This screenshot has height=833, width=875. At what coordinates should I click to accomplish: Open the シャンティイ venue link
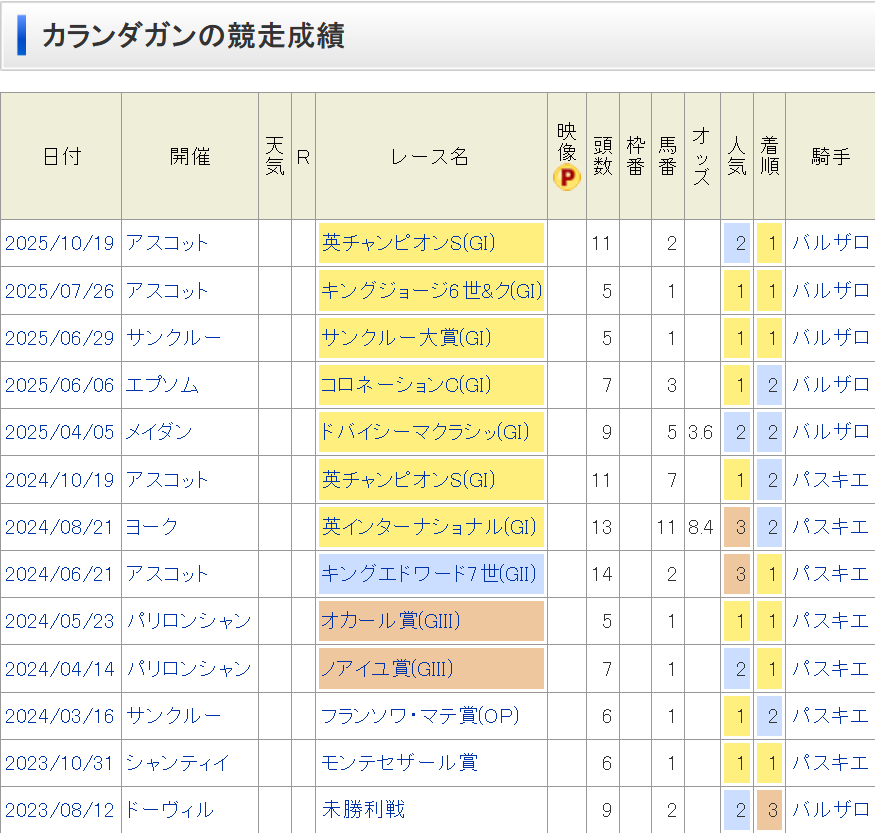click(177, 763)
